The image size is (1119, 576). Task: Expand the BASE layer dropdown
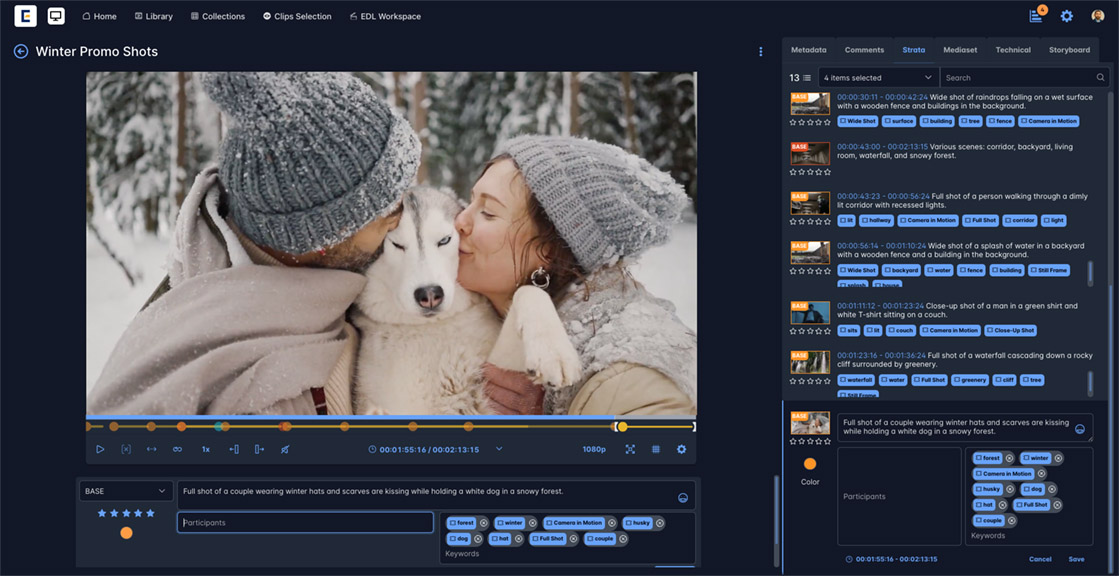[x=126, y=491]
